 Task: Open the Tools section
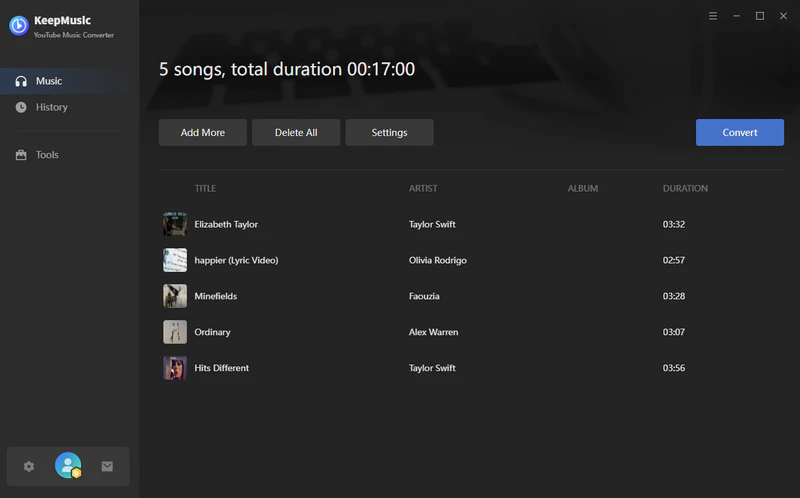pyautogui.click(x=47, y=155)
